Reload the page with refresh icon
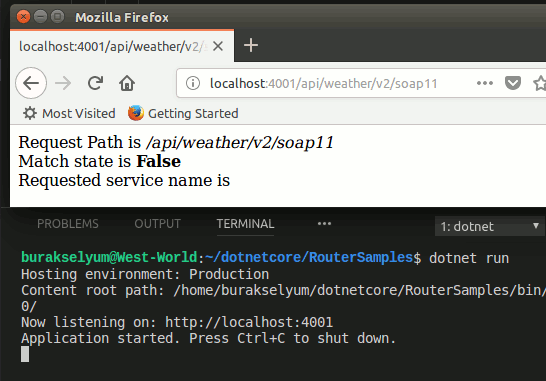The height and width of the screenshot is (381, 546). pyautogui.click(x=95, y=83)
